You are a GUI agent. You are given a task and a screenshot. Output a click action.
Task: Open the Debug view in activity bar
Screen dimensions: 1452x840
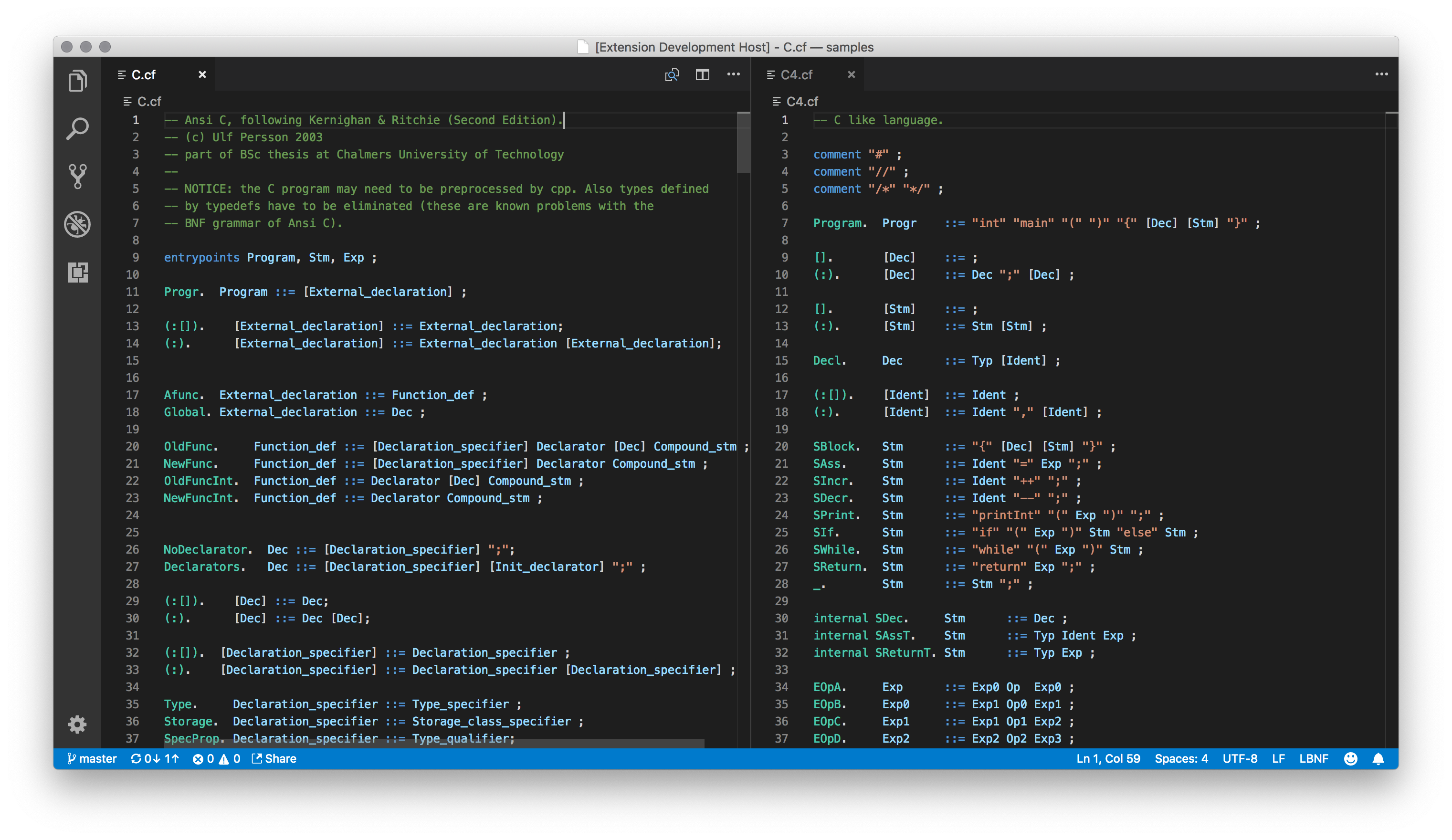coord(78,224)
